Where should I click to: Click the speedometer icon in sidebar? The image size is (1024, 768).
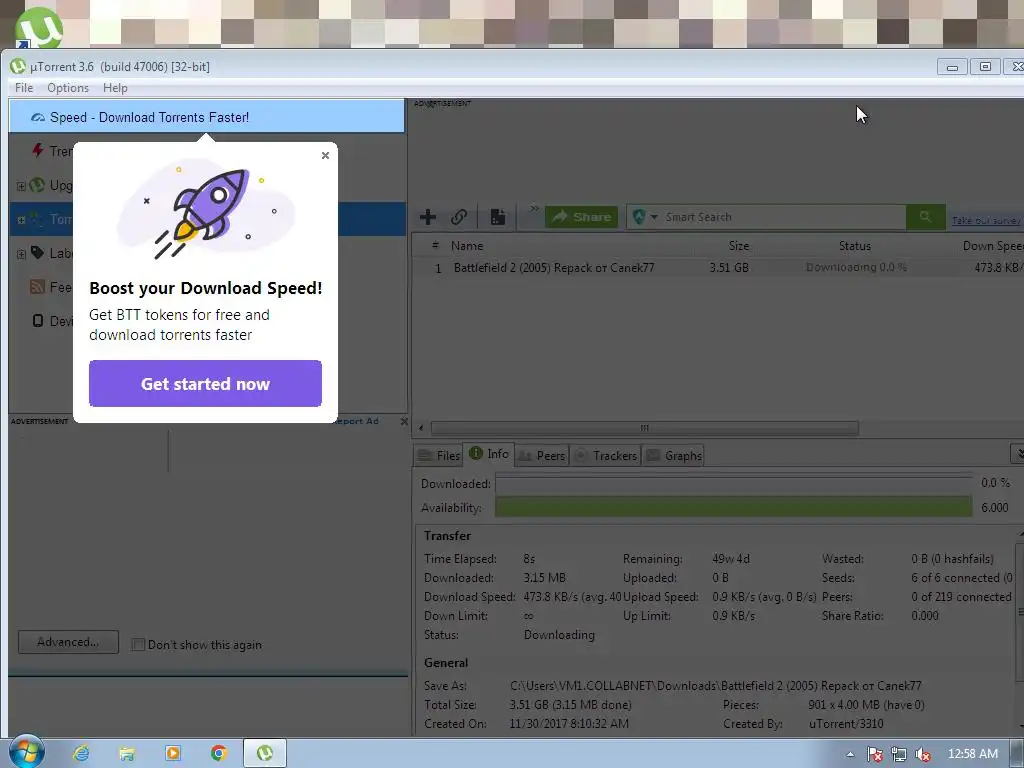pos(38,118)
